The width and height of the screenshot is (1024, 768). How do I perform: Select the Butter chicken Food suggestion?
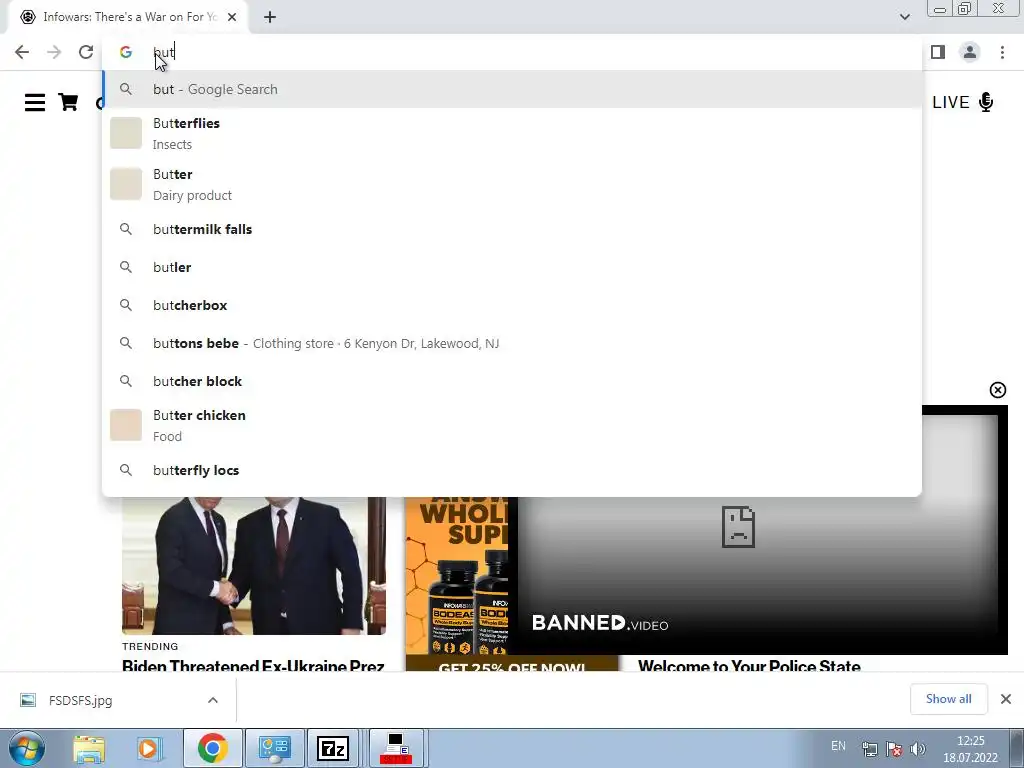pos(512,425)
